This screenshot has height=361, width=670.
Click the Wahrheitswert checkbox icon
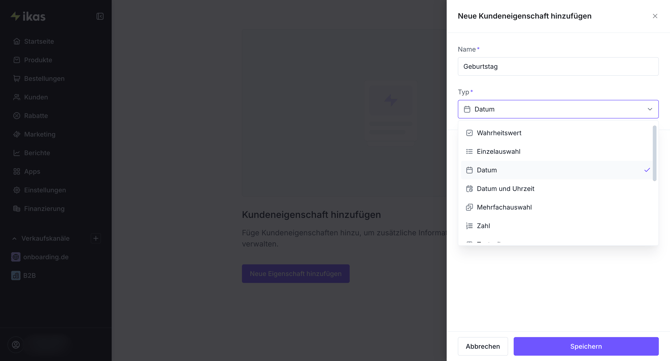click(x=469, y=133)
